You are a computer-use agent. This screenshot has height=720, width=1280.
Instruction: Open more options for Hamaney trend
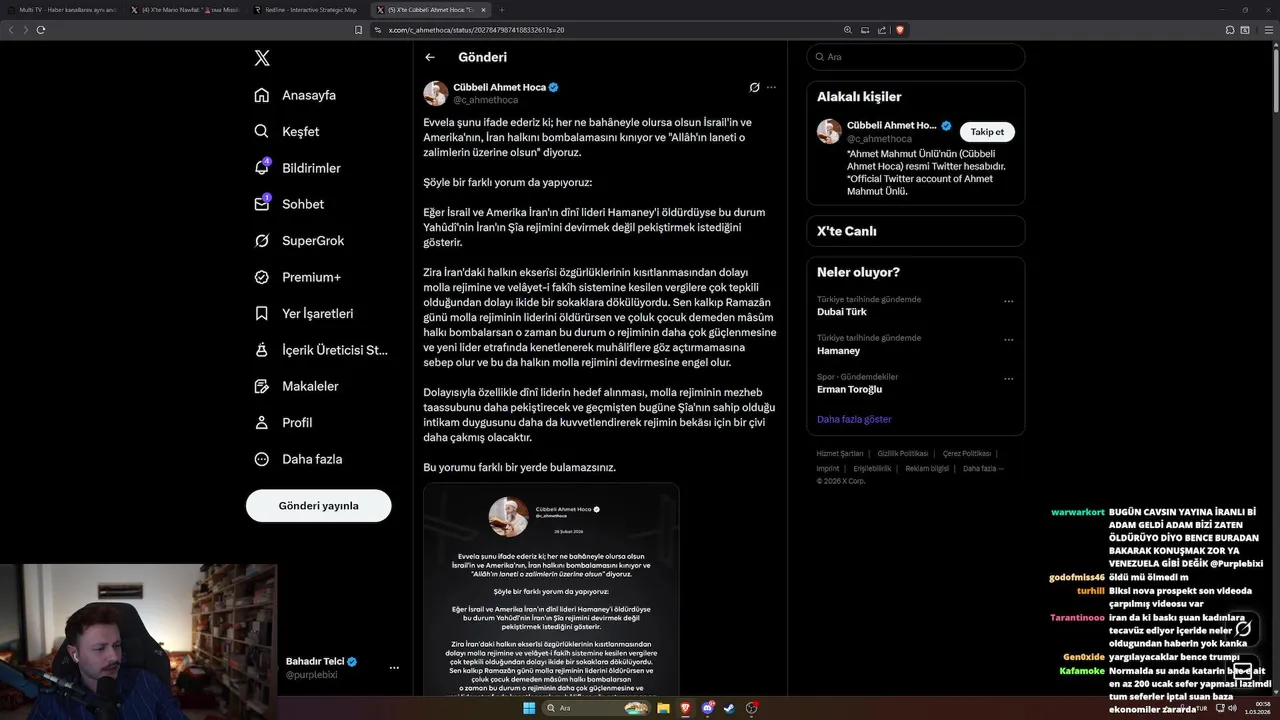point(1008,340)
